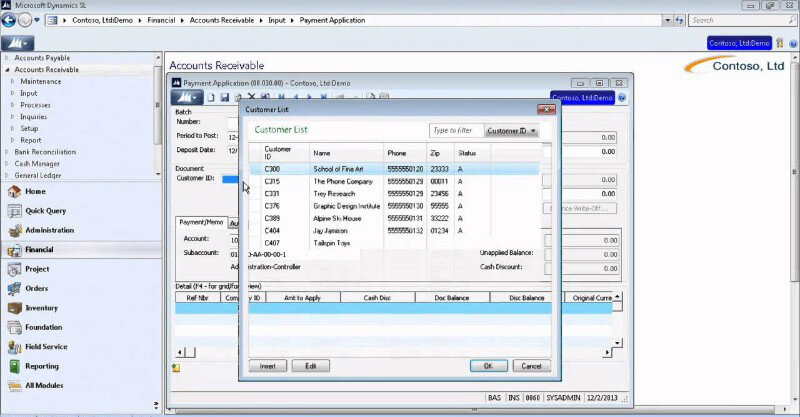
Task: Click the Reporting module icon
Action: (x=15, y=366)
